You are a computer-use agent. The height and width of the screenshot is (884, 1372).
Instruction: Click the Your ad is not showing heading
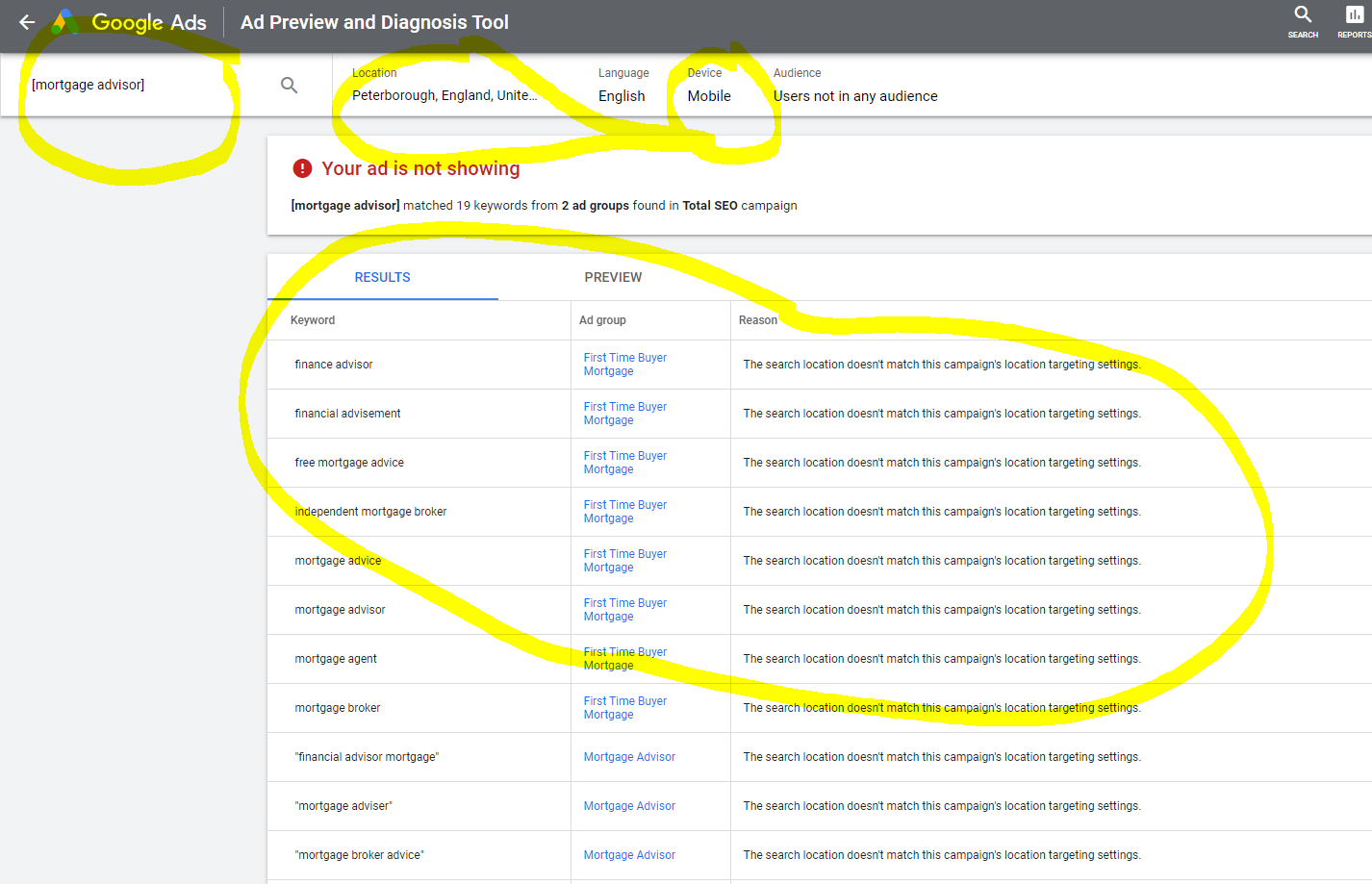click(x=420, y=168)
